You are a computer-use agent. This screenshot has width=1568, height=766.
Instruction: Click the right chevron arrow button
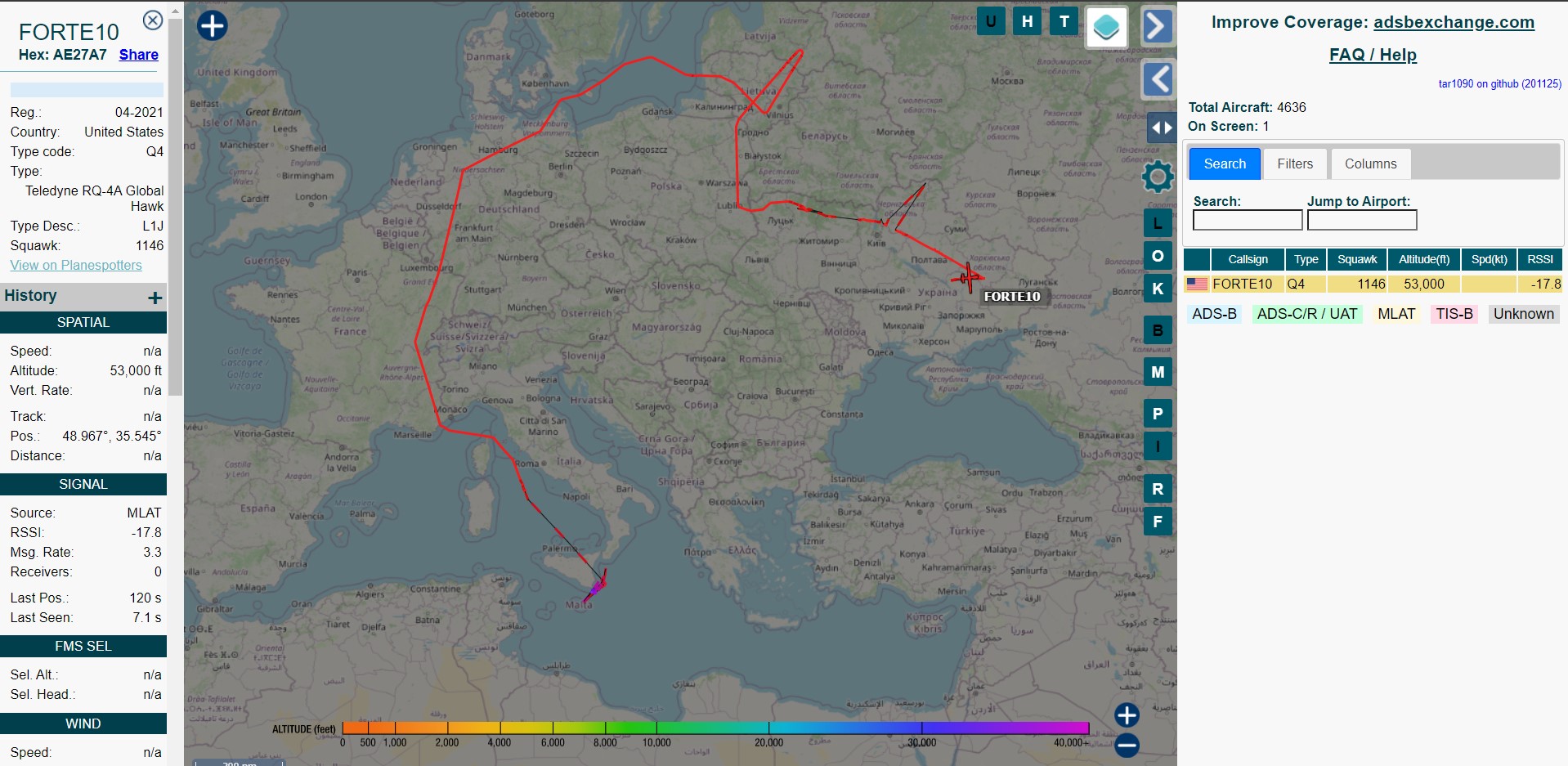click(1157, 26)
